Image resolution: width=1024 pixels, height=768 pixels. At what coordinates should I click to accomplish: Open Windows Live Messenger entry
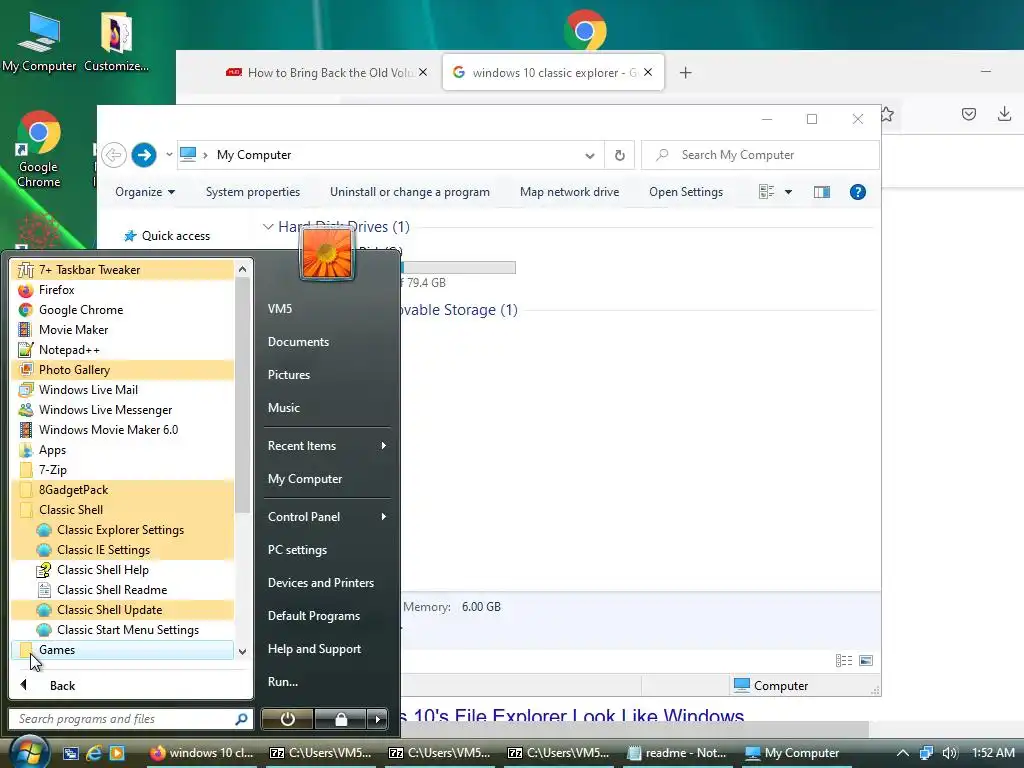pos(122,409)
